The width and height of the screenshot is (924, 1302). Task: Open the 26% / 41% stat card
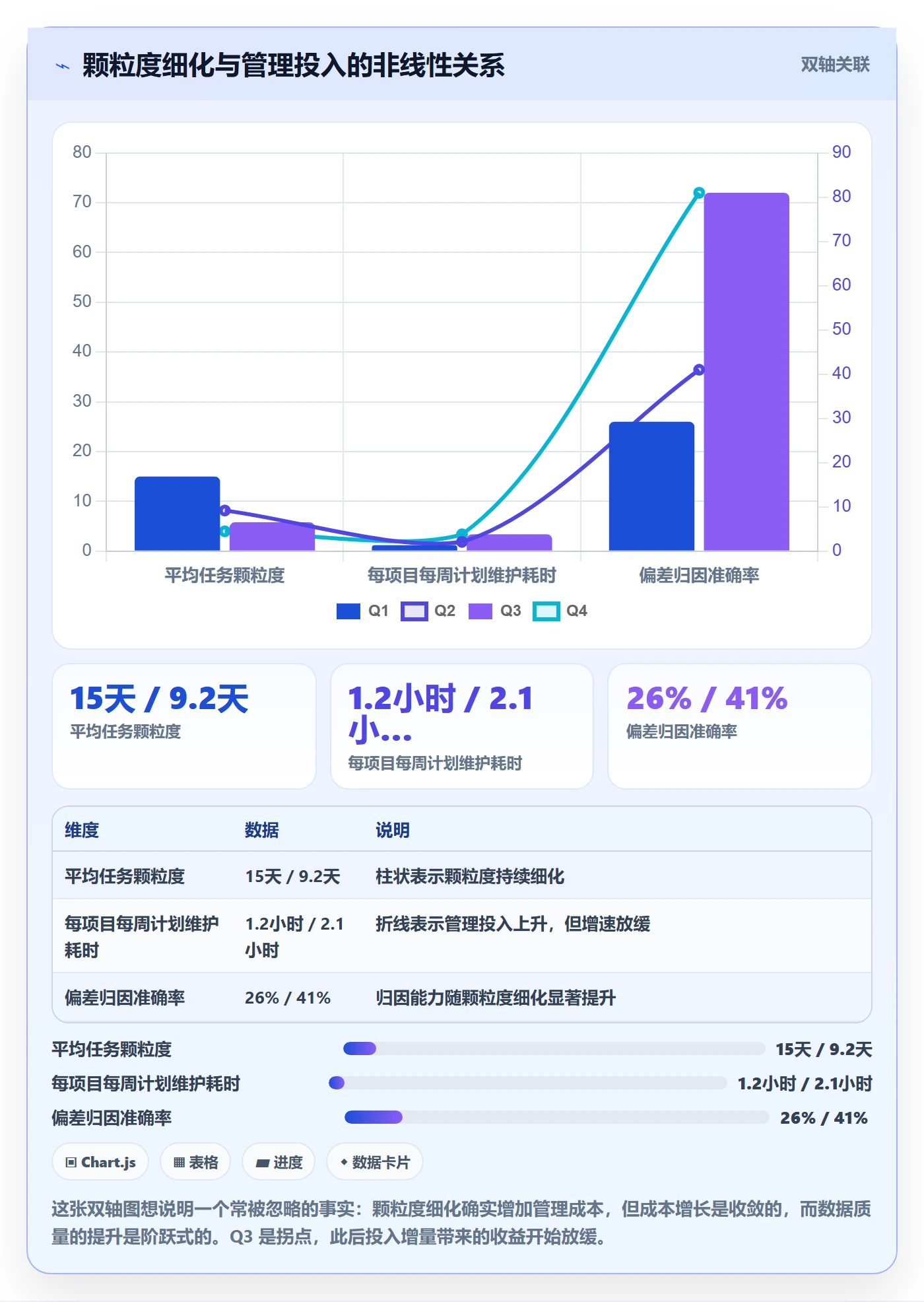point(740,726)
